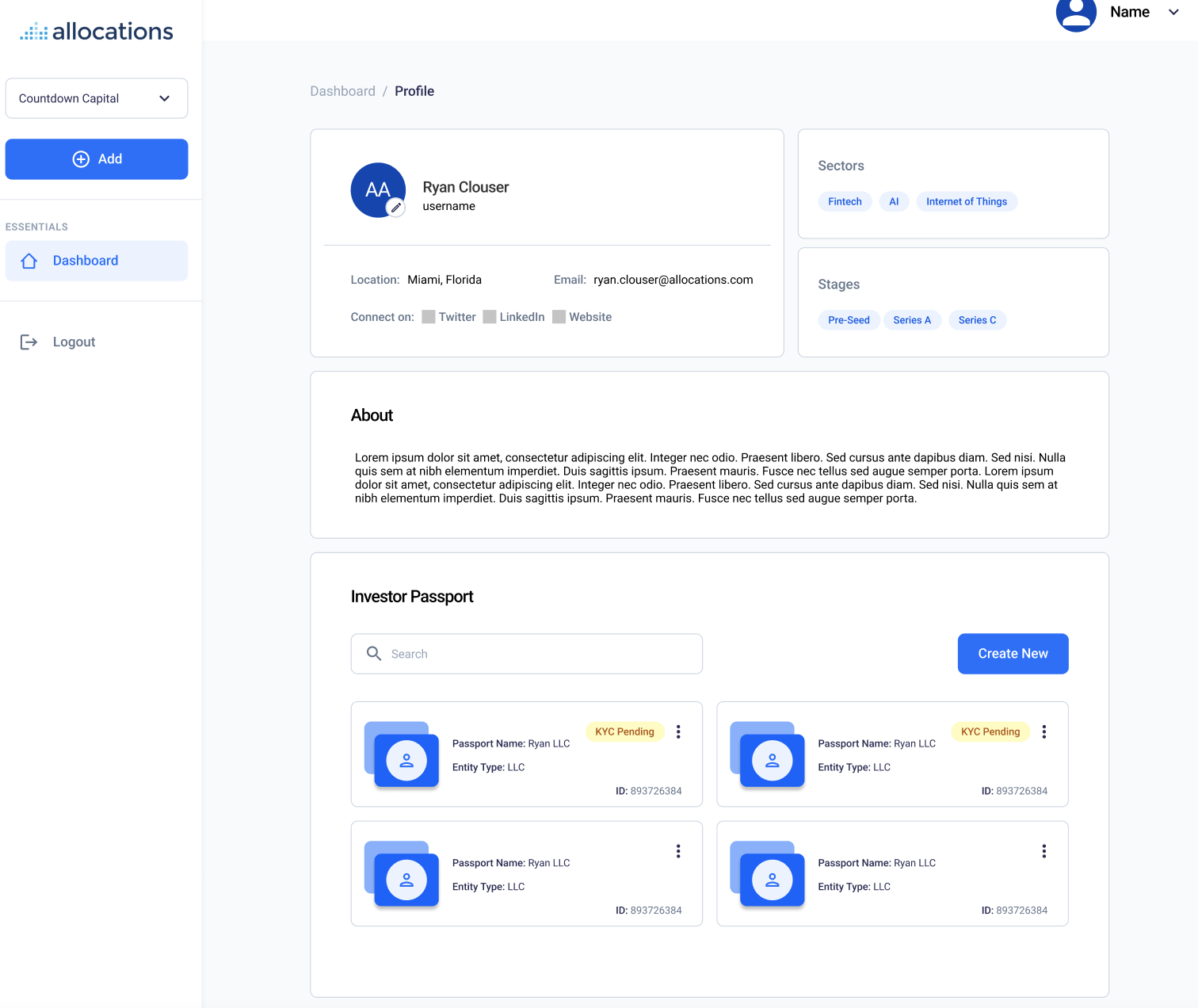Viewport: 1198px width, 1008px height.
Task: Open the three-dot menu on bottom-right passport card
Action: 1043,850
